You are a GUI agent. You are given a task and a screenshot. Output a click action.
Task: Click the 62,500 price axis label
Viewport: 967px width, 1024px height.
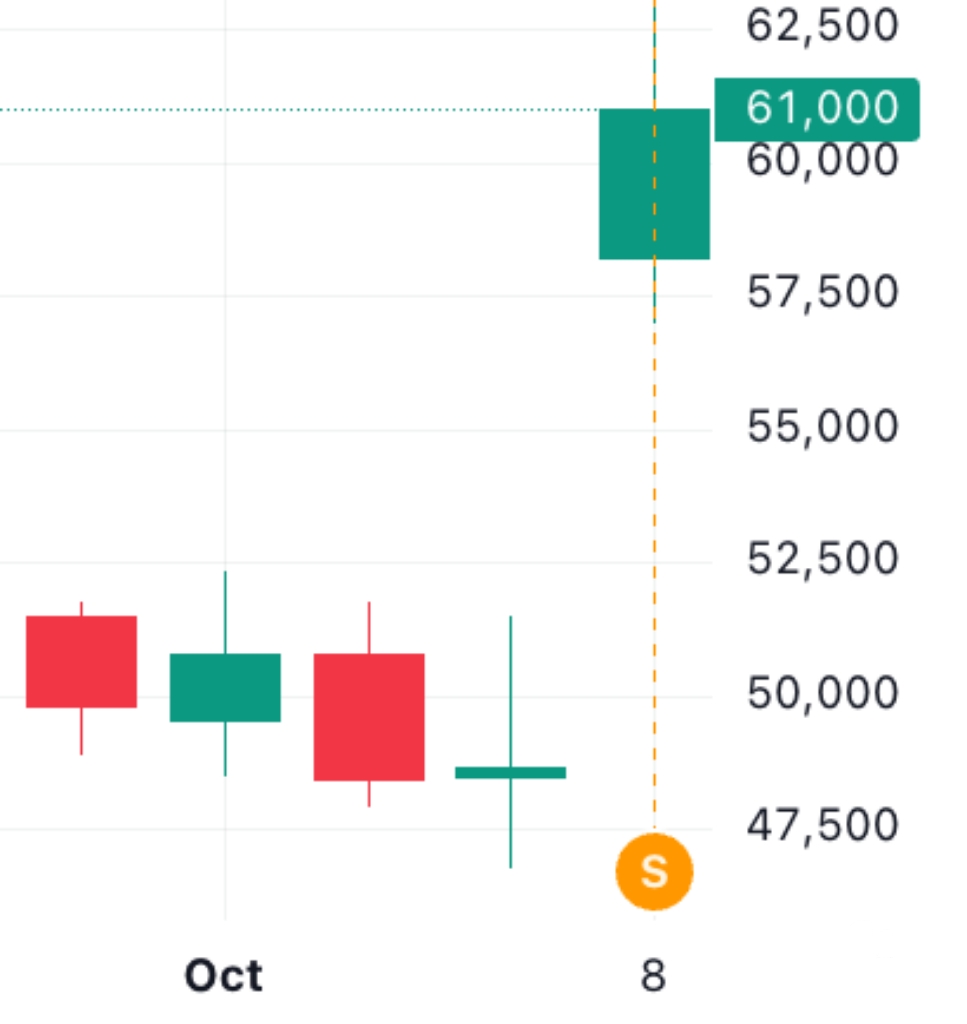[822, 26]
